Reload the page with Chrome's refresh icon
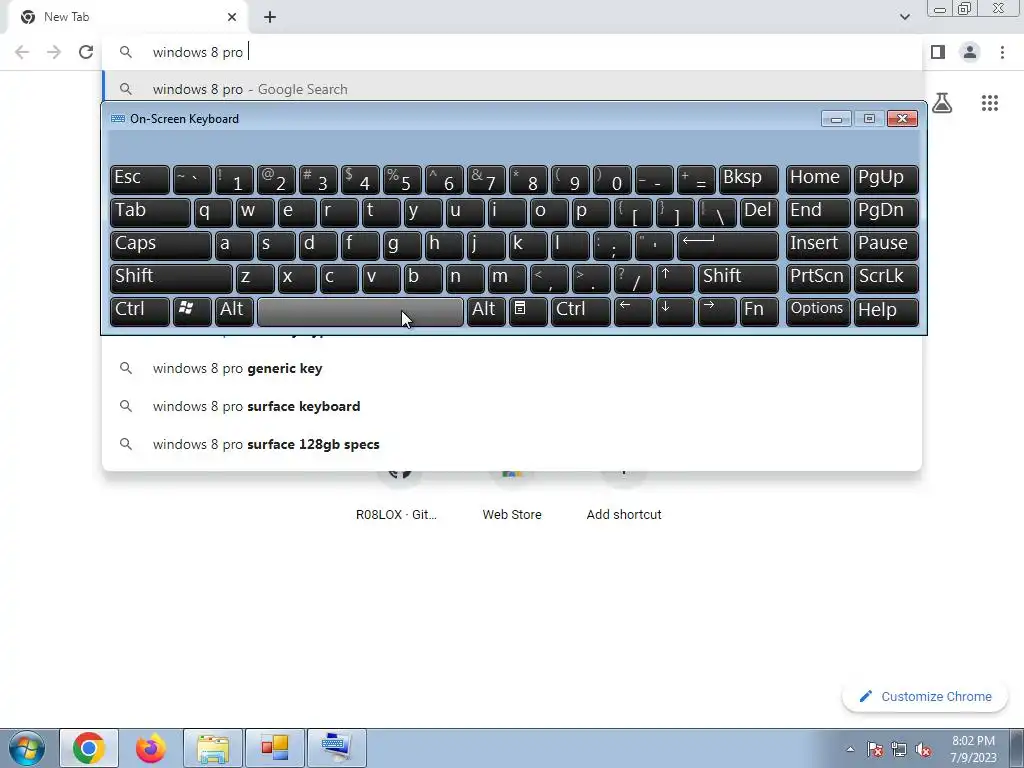The height and width of the screenshot is (768, 1024). click(x=86, y=52)
